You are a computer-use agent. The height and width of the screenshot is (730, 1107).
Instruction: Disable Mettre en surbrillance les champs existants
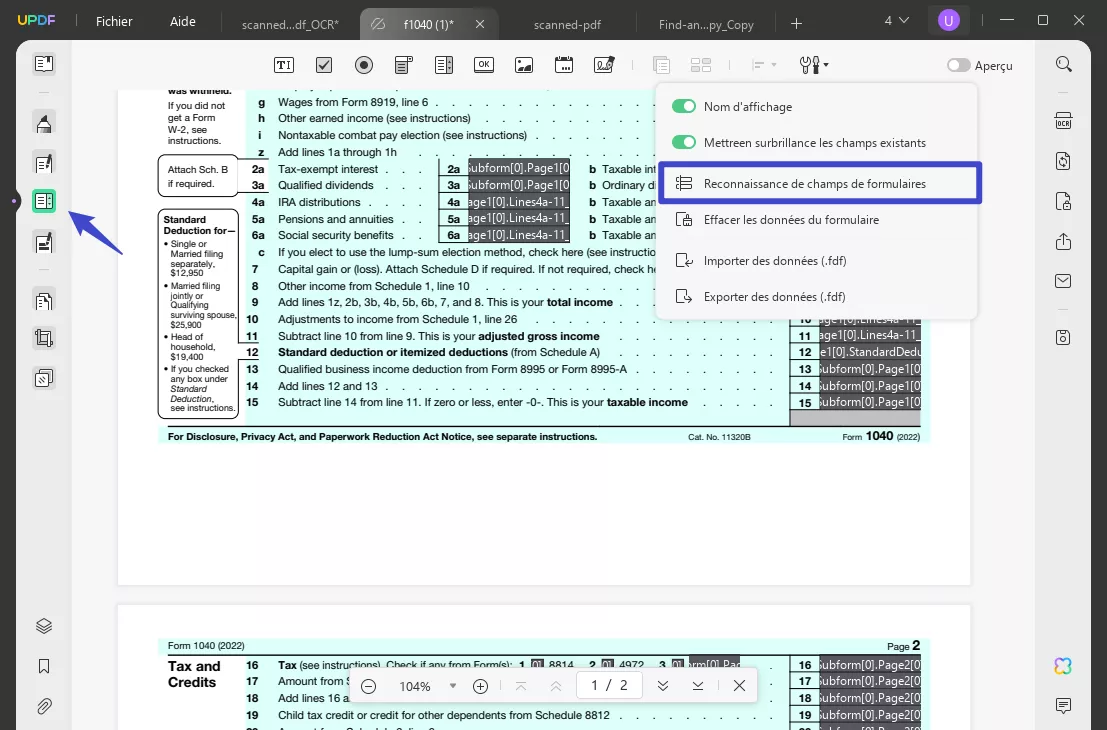point(683,141)
